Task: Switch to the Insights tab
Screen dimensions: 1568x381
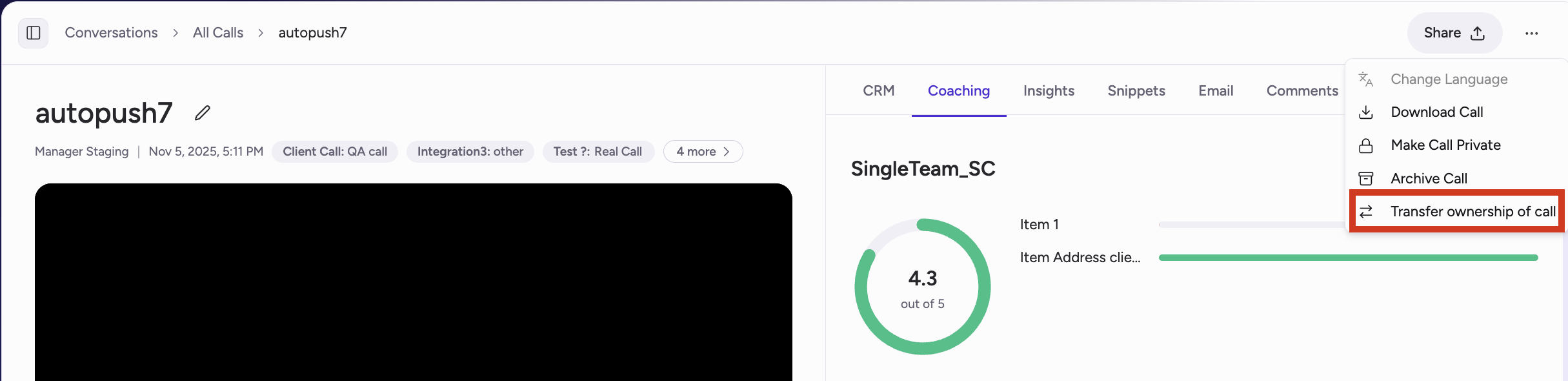Action: [x=1048, y=90]
